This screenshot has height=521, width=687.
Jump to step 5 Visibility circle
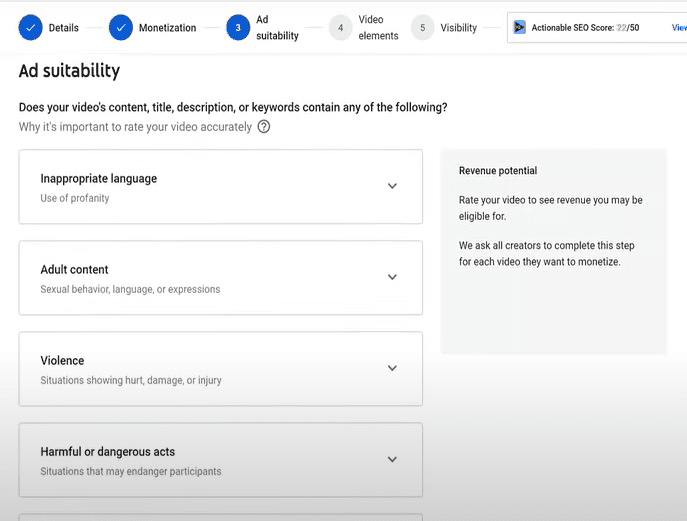[422, 28]
